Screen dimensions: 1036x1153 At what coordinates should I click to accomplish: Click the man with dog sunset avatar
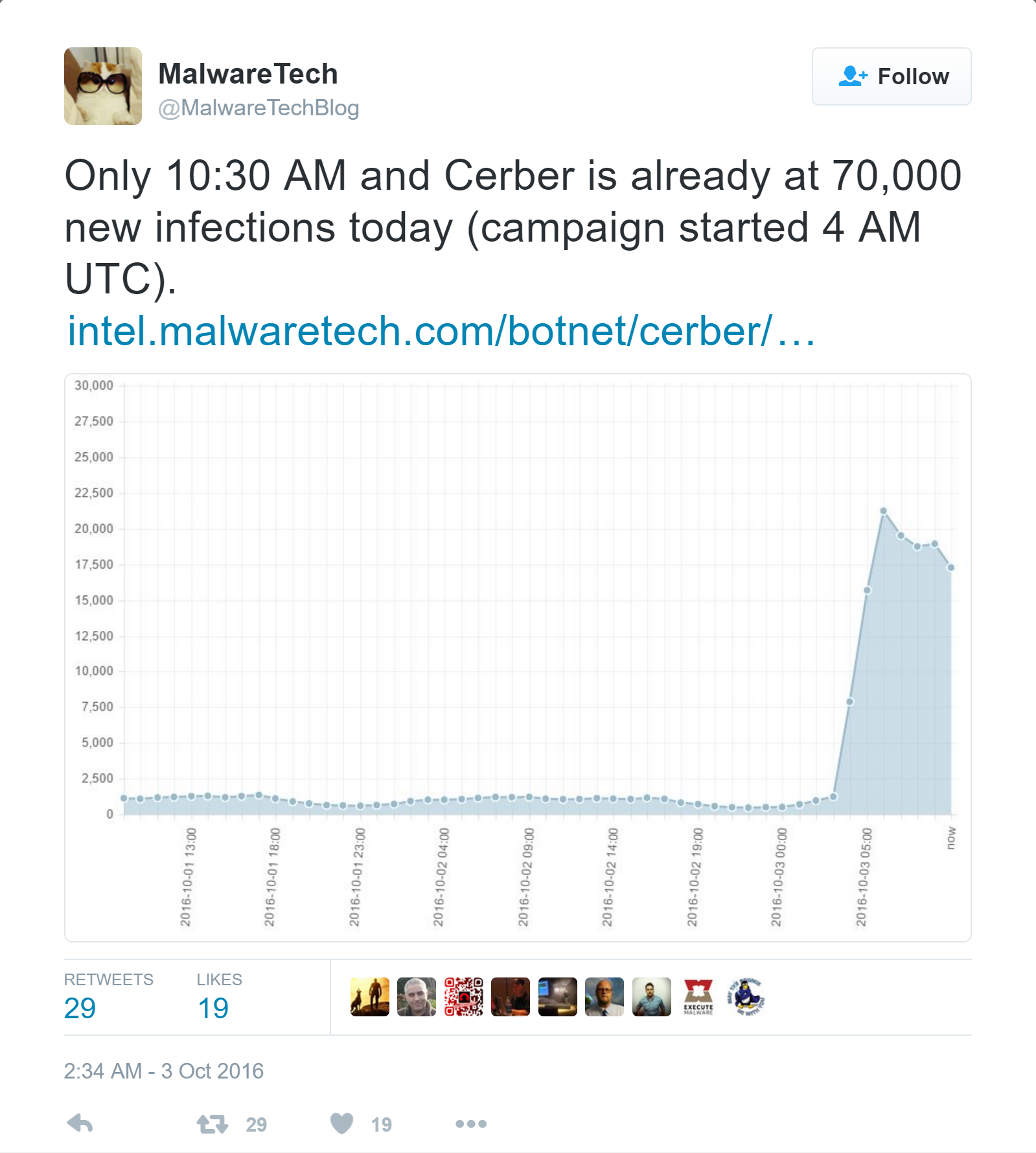(x=369, y=998)
